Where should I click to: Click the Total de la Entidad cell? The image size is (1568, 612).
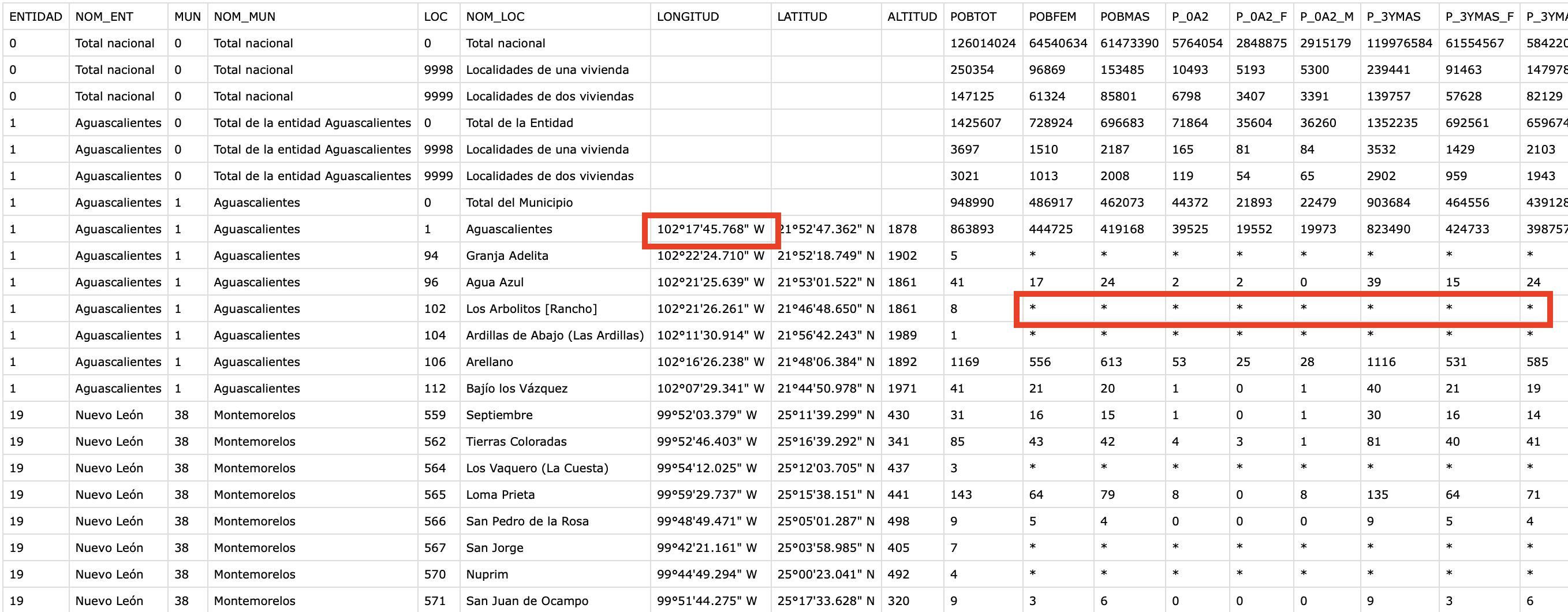(x=519, y=123)
